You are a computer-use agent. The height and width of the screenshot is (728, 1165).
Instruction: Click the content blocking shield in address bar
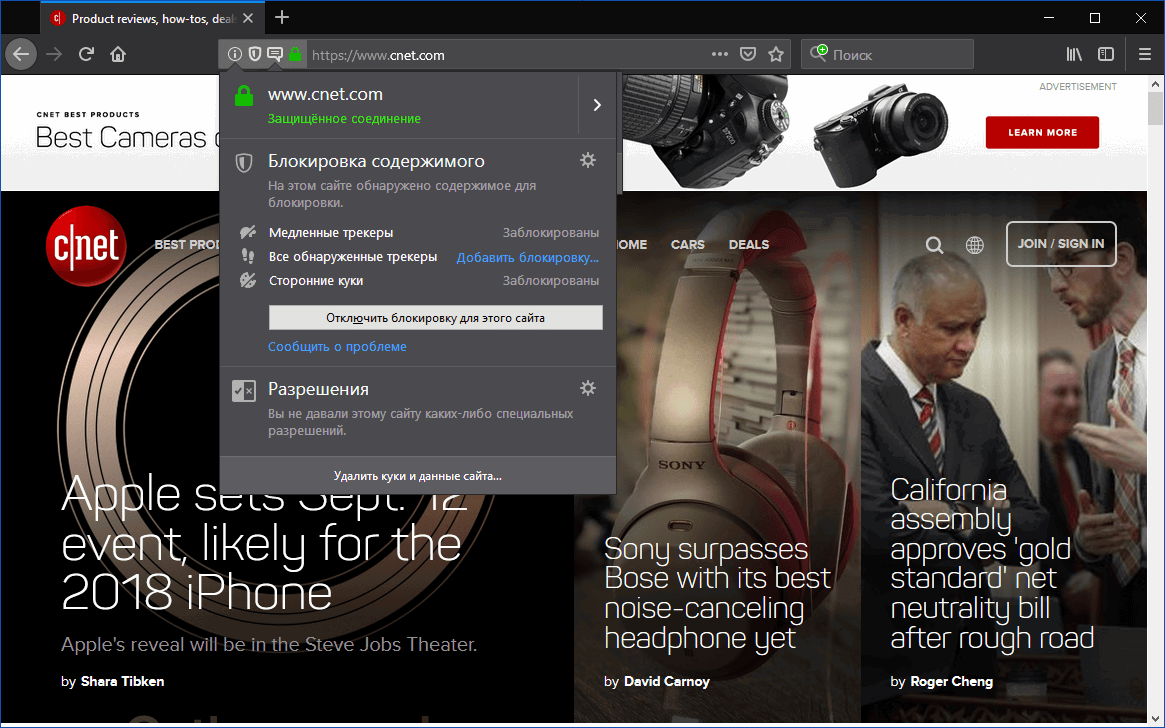click(x=254, y=54)
